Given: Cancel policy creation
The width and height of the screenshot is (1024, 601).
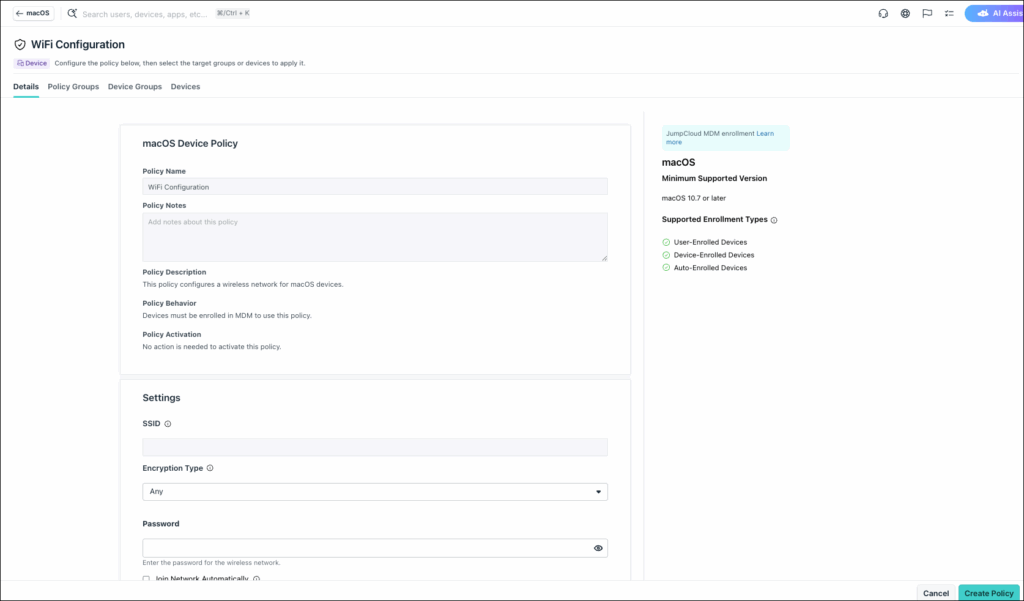Looking at the screenshot, I should click(x=935, y=593).
